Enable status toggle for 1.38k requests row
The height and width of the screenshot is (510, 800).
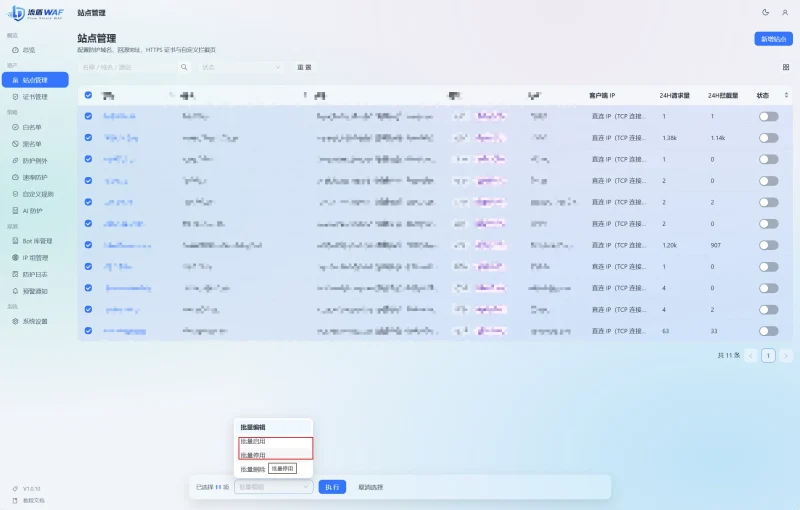[x=768, y=138]
